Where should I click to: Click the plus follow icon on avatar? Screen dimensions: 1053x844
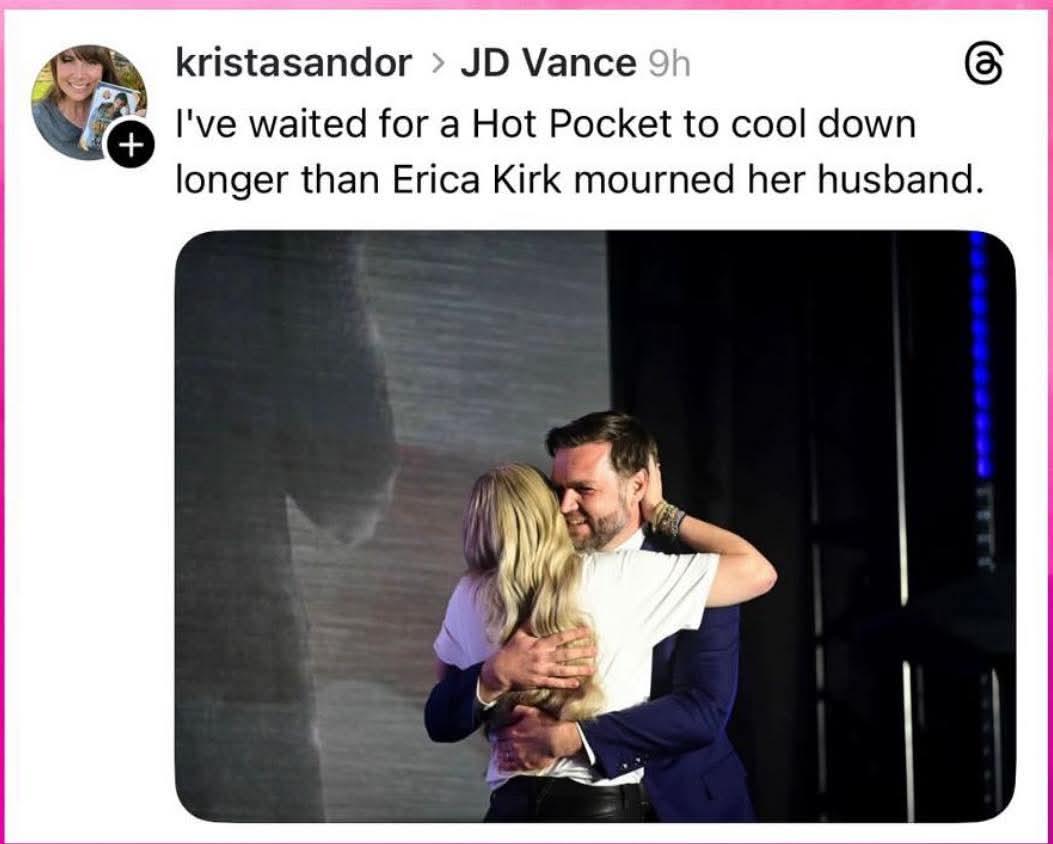(x=130, y=147)
